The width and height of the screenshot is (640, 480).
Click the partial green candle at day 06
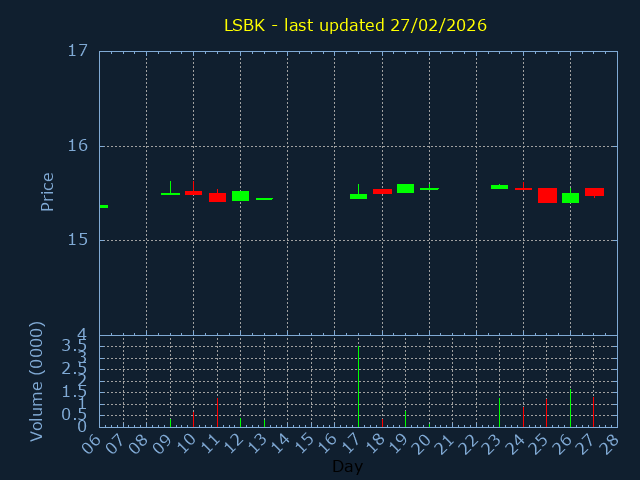pos(104,207)
